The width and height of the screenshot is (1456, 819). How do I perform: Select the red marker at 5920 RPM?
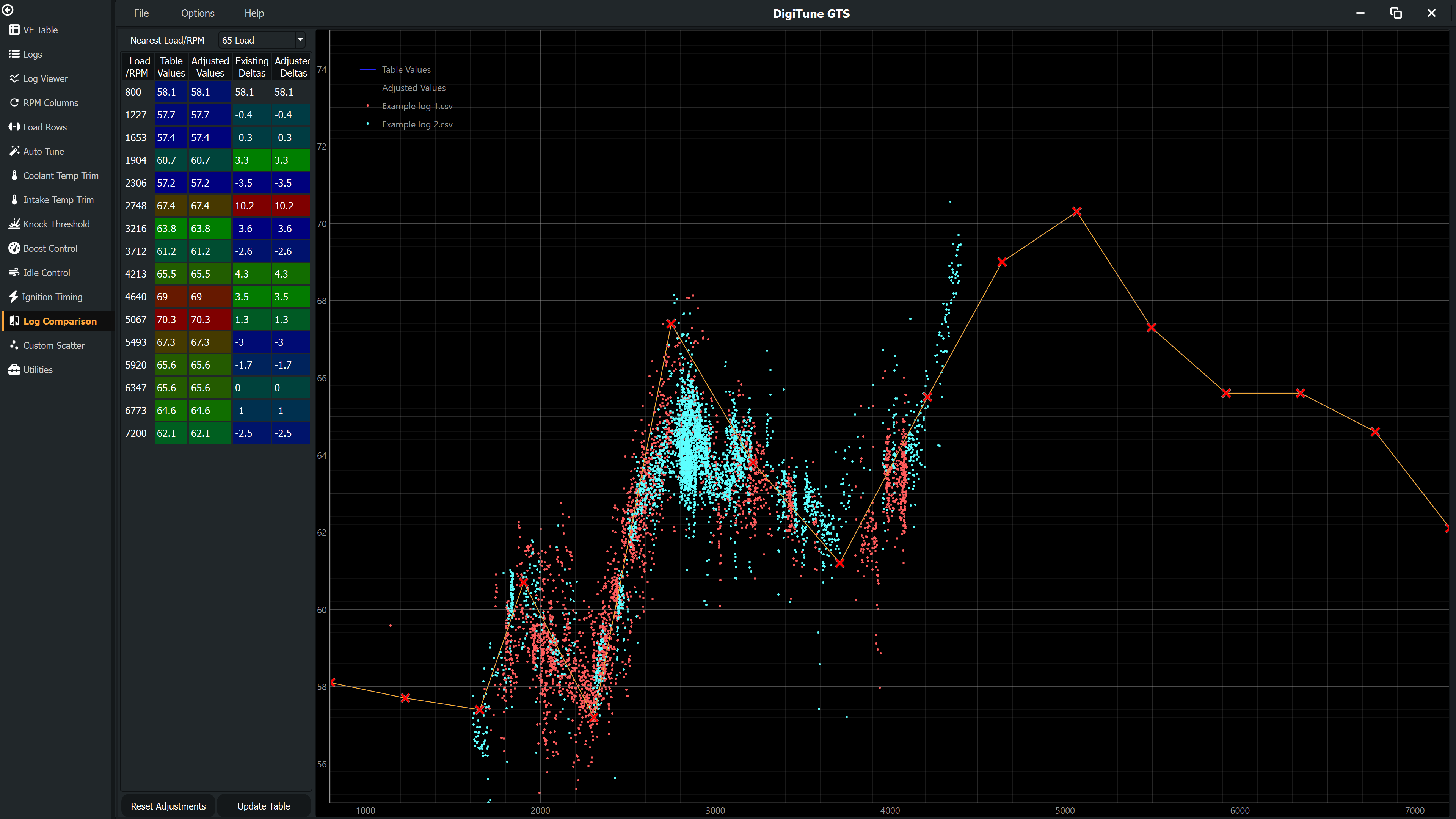click(1226, 393)
